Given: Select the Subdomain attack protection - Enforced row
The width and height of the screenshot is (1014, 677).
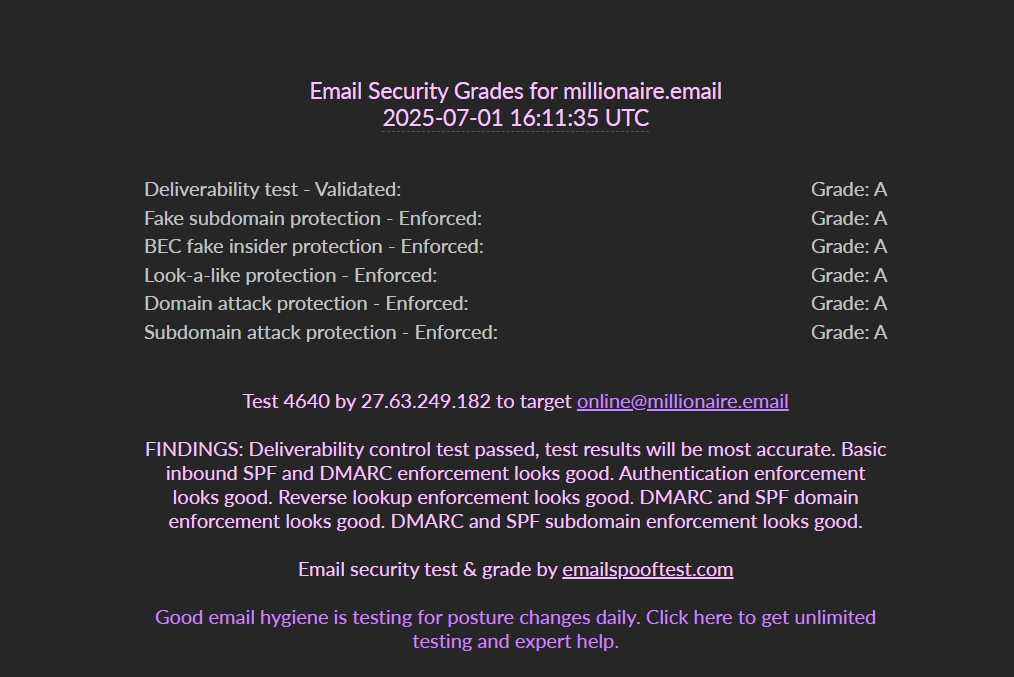Looking at the screenshot, I should pyautogui.click(x=515, y=332).
